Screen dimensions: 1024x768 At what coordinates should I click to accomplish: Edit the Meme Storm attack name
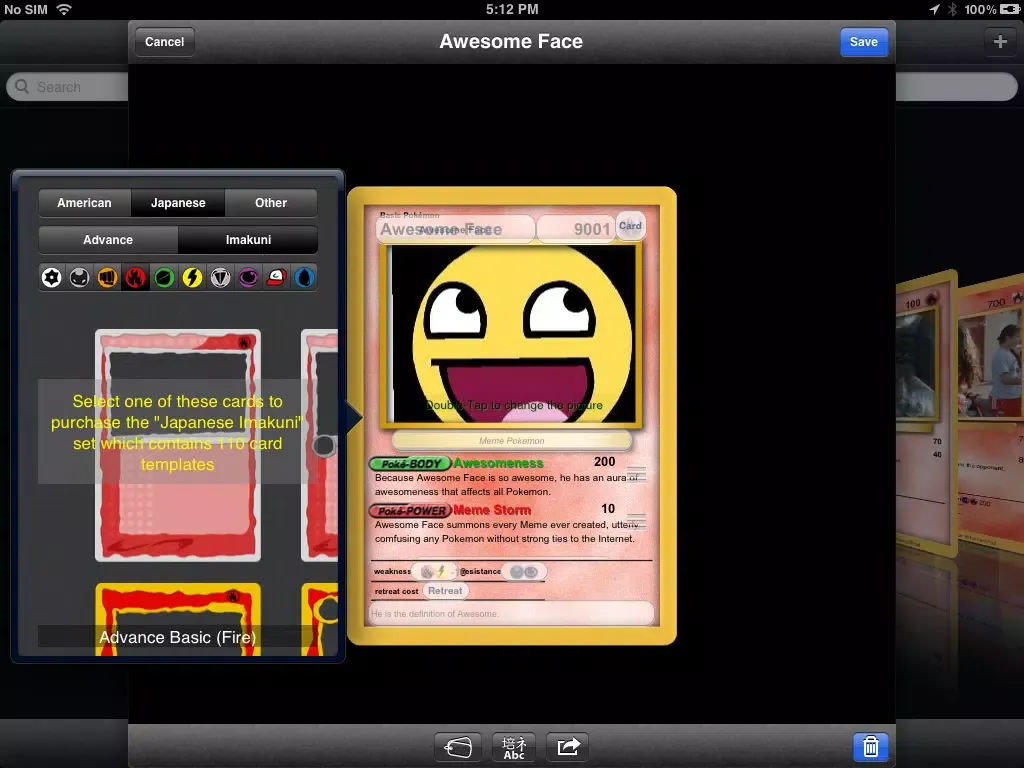pyautogui.click(x=492, y=510)
